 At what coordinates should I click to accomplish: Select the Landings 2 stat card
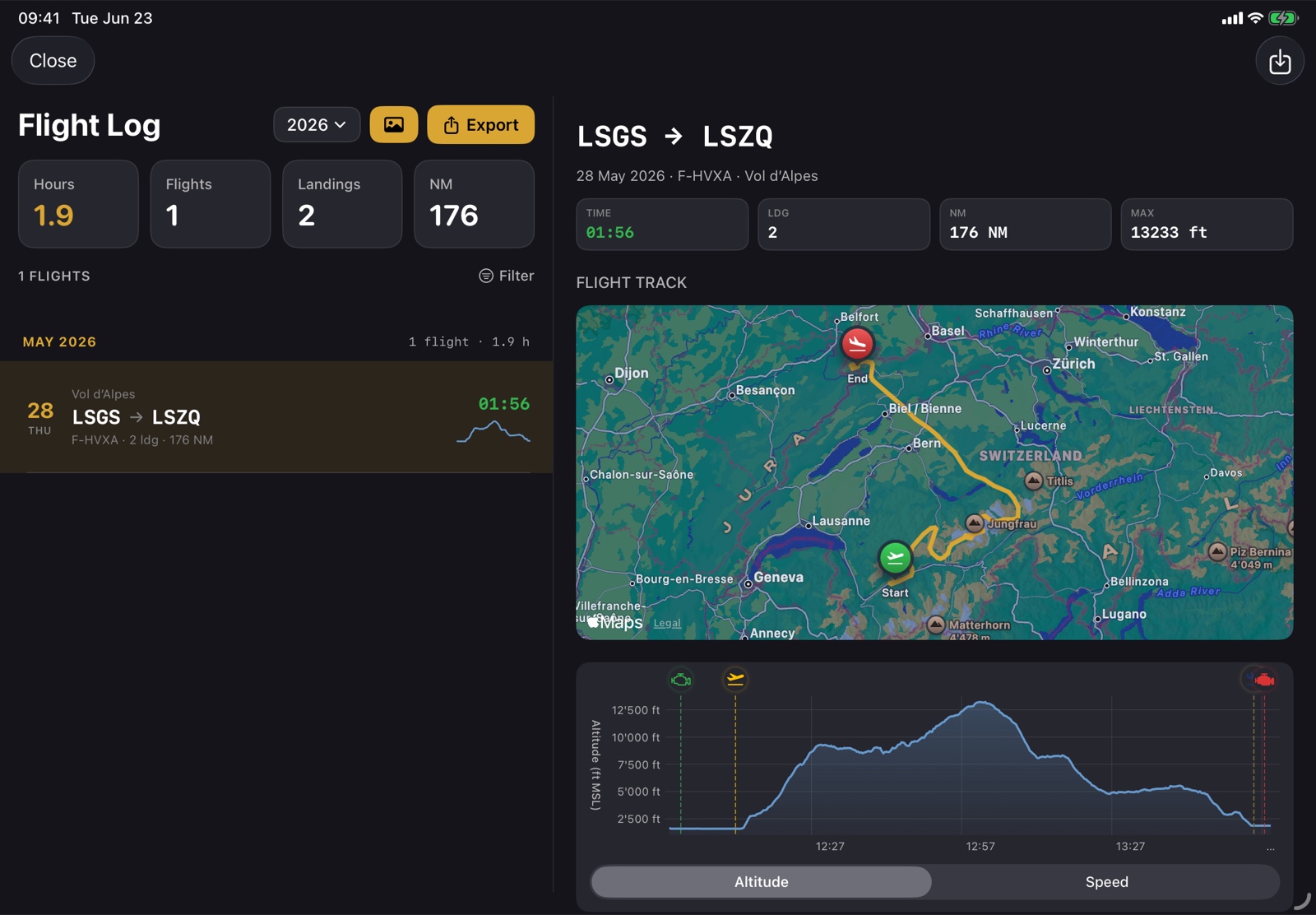click(x=342, y=204)
